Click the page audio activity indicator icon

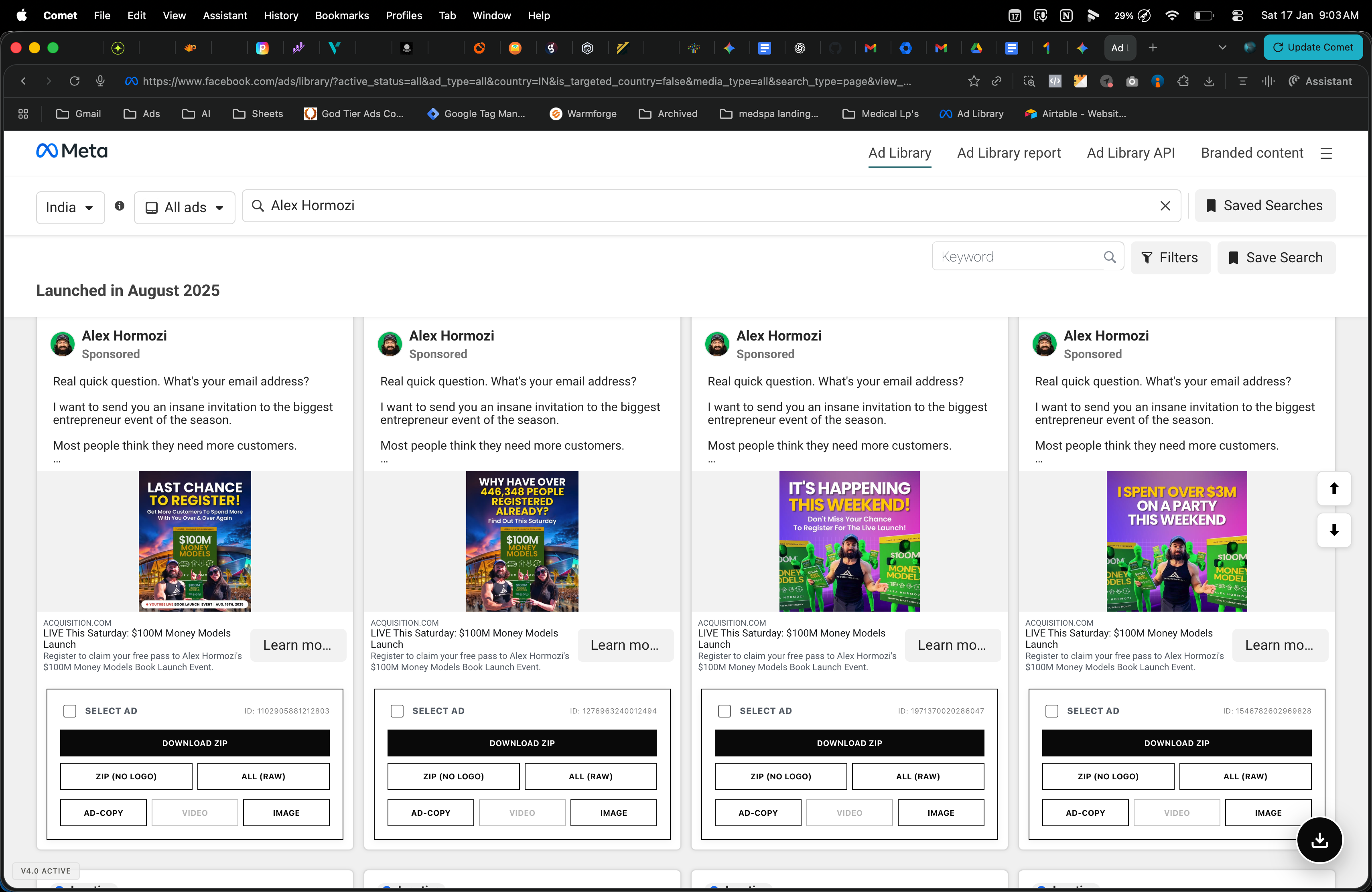[x=1268, y=81]
